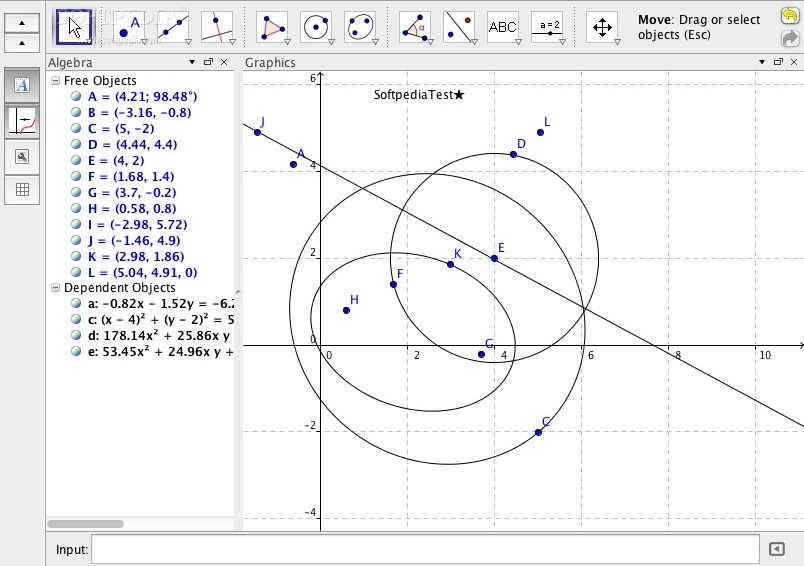This screenshot has width=804, height=566.
Task: Click the Undo arrow button
Action: (789, 17)
